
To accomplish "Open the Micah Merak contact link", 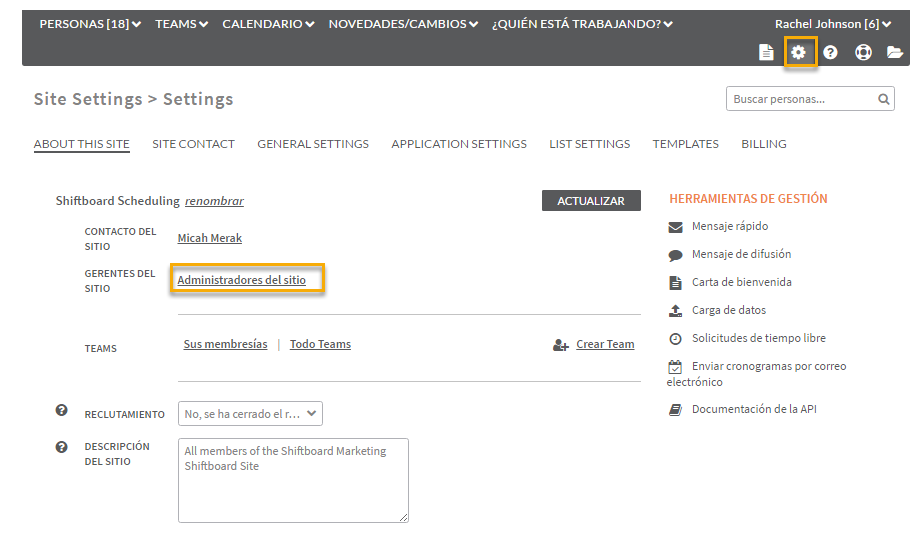I will tap(210, 238).
